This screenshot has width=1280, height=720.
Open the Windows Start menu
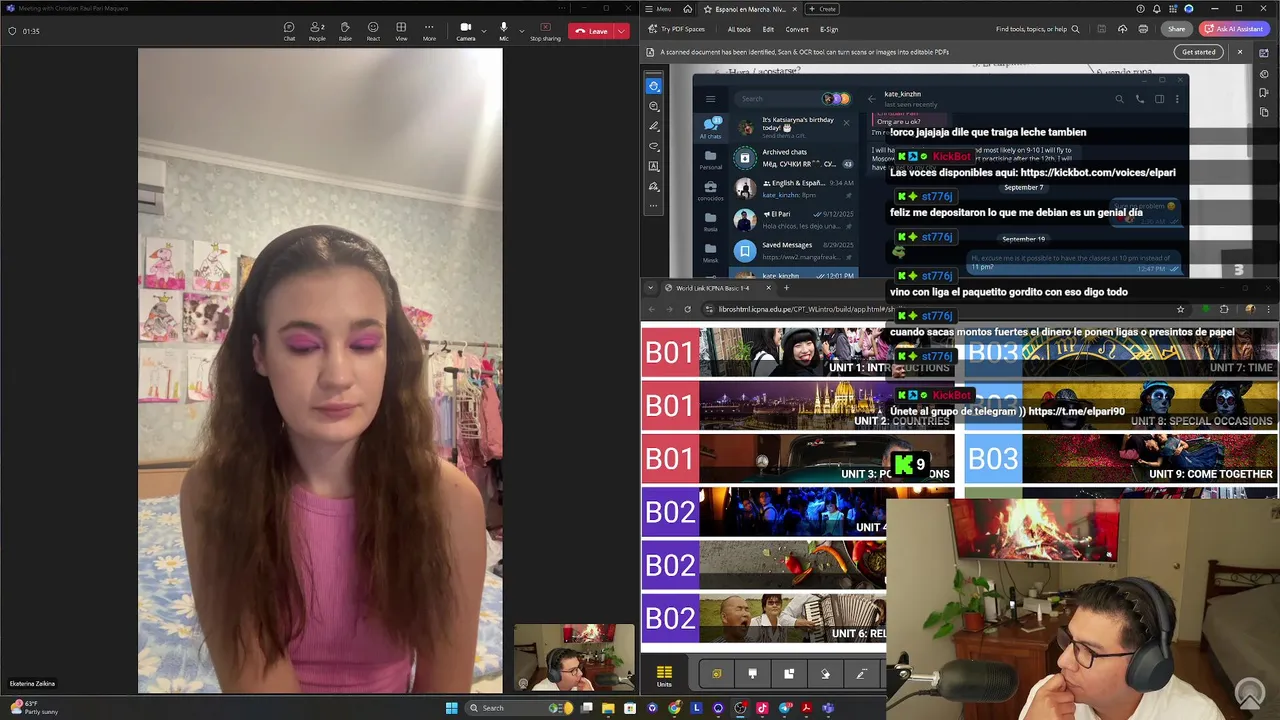[x=452, y=708]
